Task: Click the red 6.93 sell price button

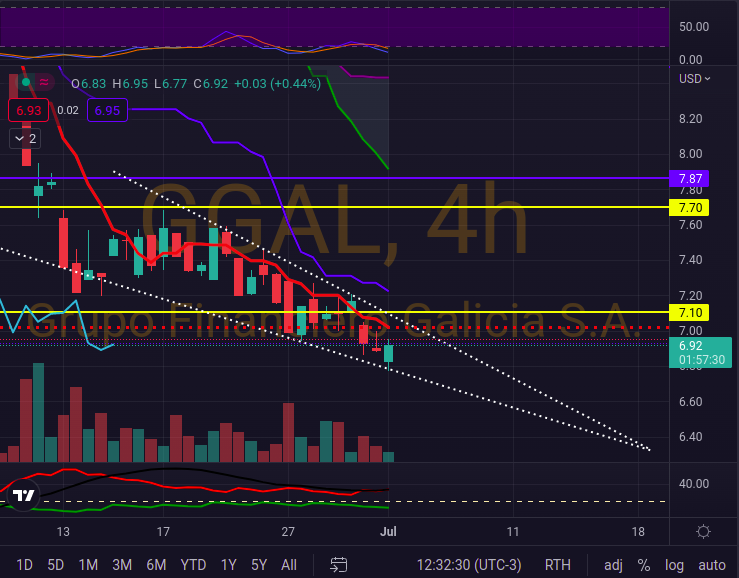Action: pos(28,110)
